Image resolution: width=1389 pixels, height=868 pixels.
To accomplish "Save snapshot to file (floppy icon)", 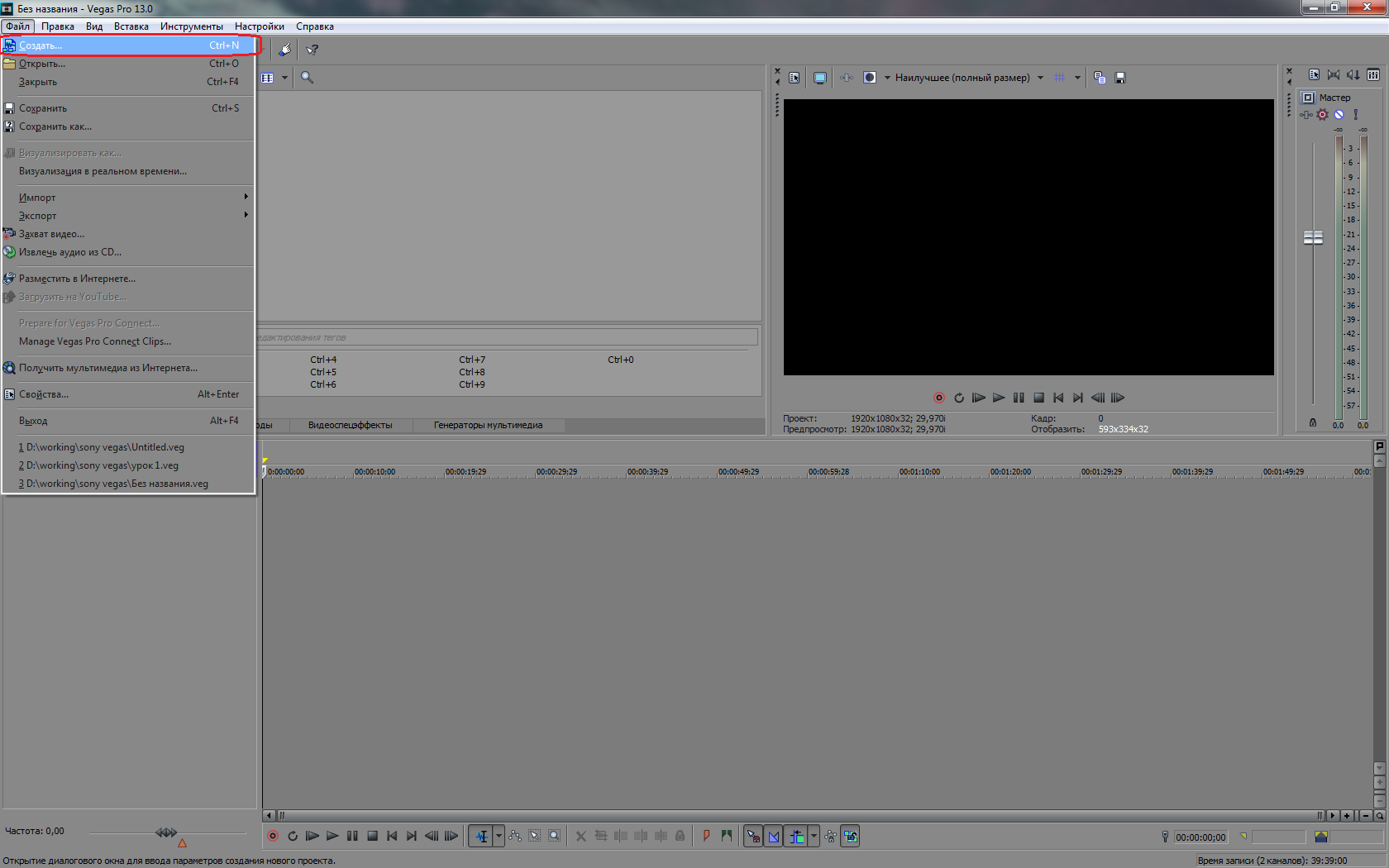I will tap(1120, 78).
